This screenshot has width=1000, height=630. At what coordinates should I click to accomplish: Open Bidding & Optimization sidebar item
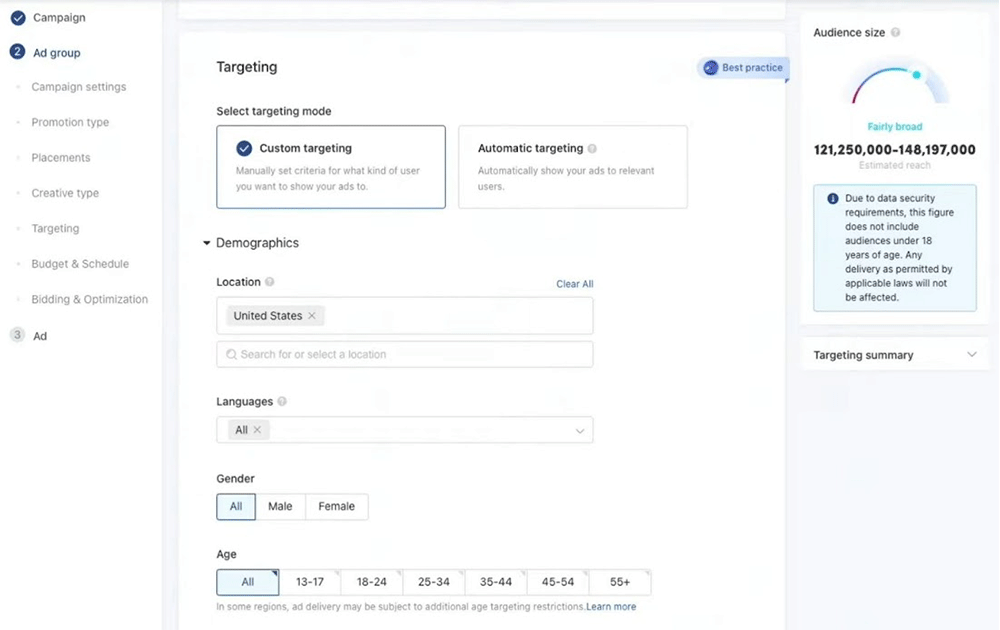tap(89, 299)
